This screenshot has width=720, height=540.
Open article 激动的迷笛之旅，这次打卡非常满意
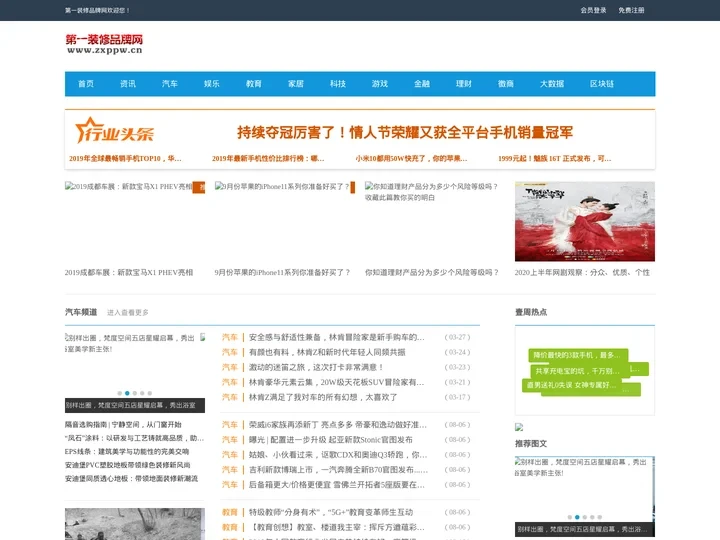pyautogui.click(x=316, y=367)
